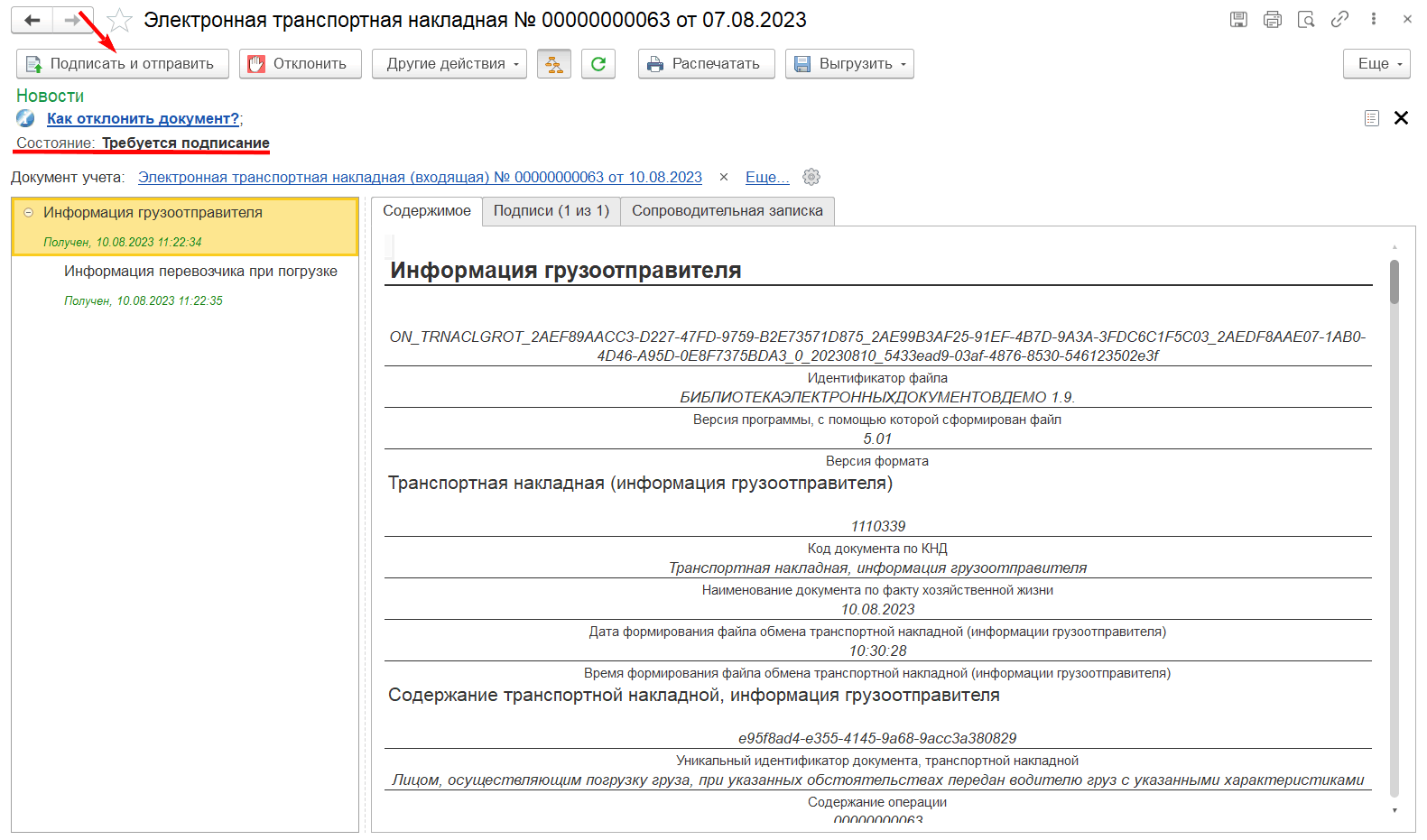Go forward with the right arrow button
This screenshot has width=1427, height=840.
[73, 20]
